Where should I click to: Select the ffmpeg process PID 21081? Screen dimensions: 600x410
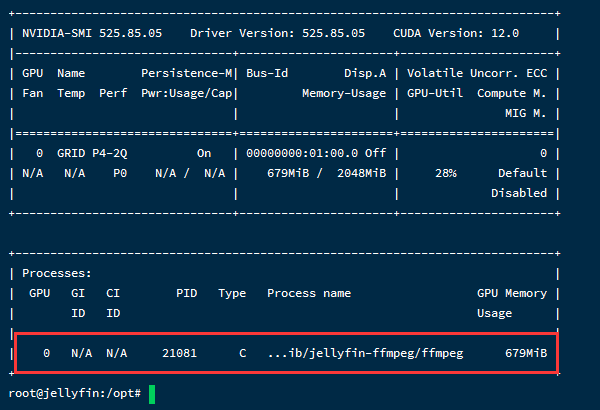pyautogui.click(x=179, y=353)
